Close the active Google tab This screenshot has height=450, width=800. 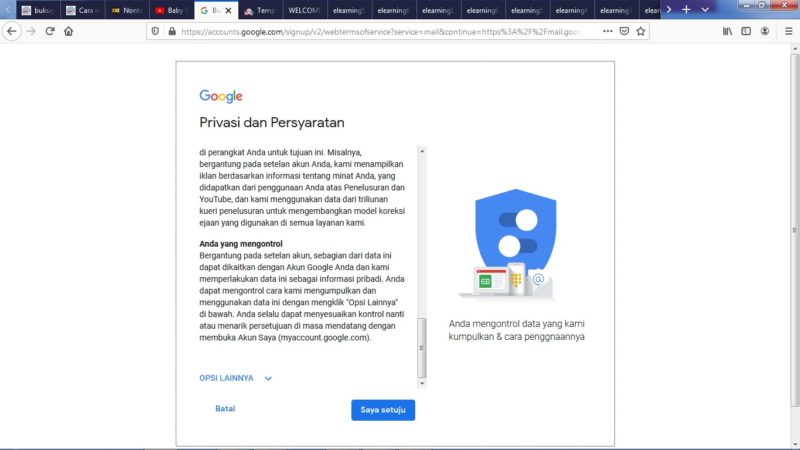click(228, 10)
